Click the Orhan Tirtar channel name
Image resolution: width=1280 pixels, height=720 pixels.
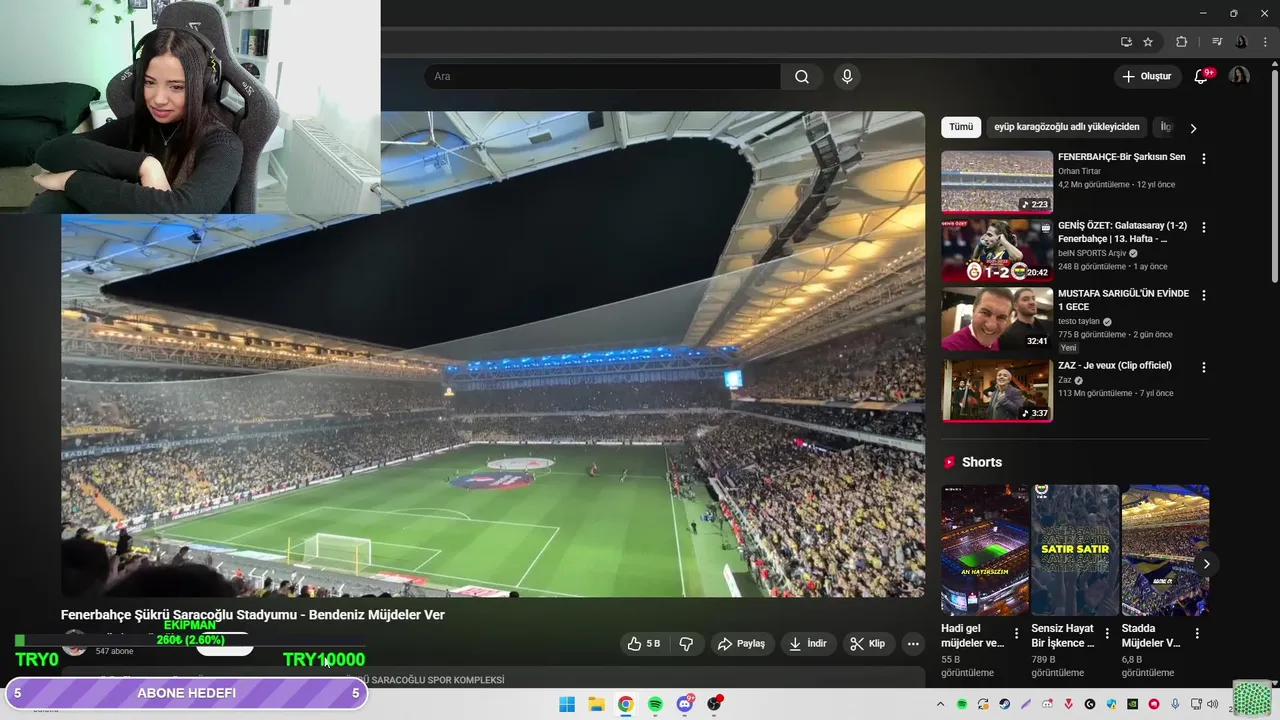(1079, 171)
